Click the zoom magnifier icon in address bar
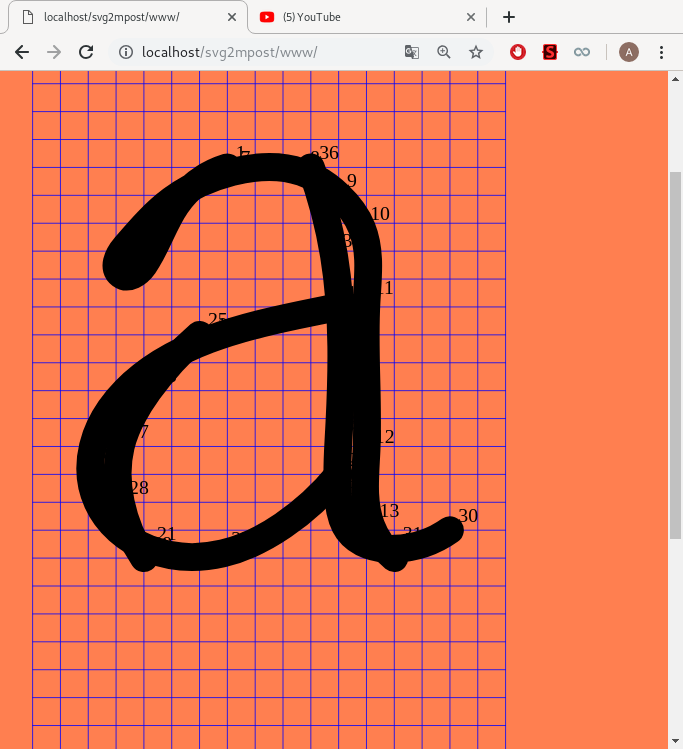The width and height of the screenshot is (683, 749). (x=444, y=52)
